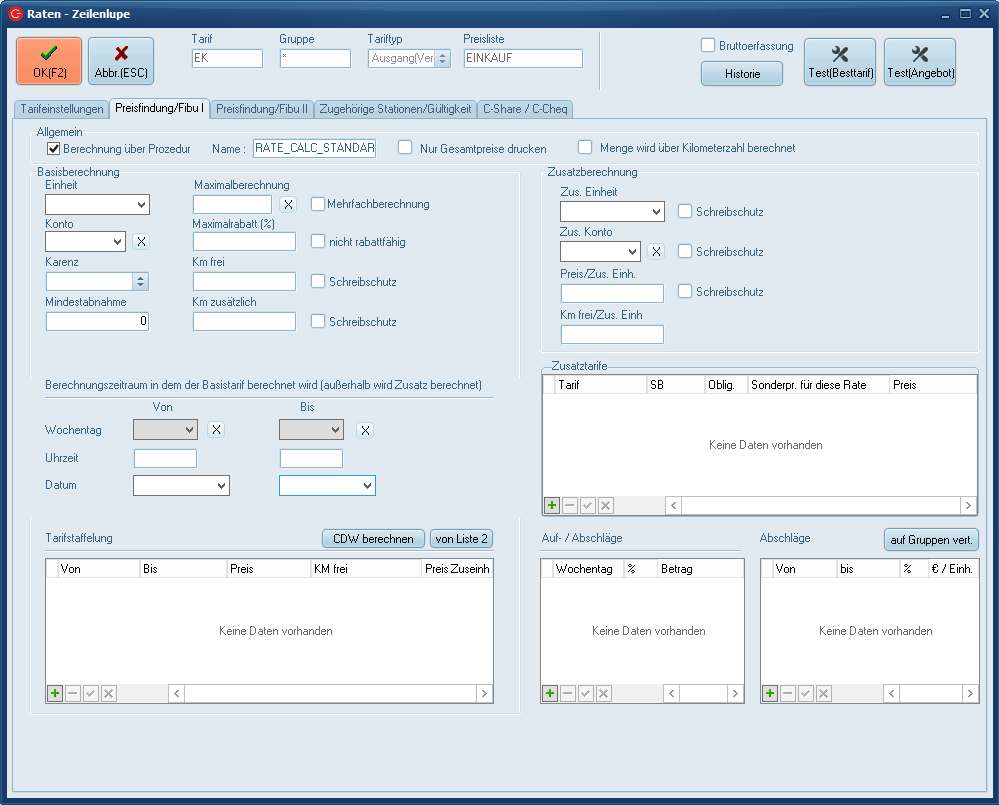
Task: Open the C-Share / C-Cheq tab
Action: [526, 109]
